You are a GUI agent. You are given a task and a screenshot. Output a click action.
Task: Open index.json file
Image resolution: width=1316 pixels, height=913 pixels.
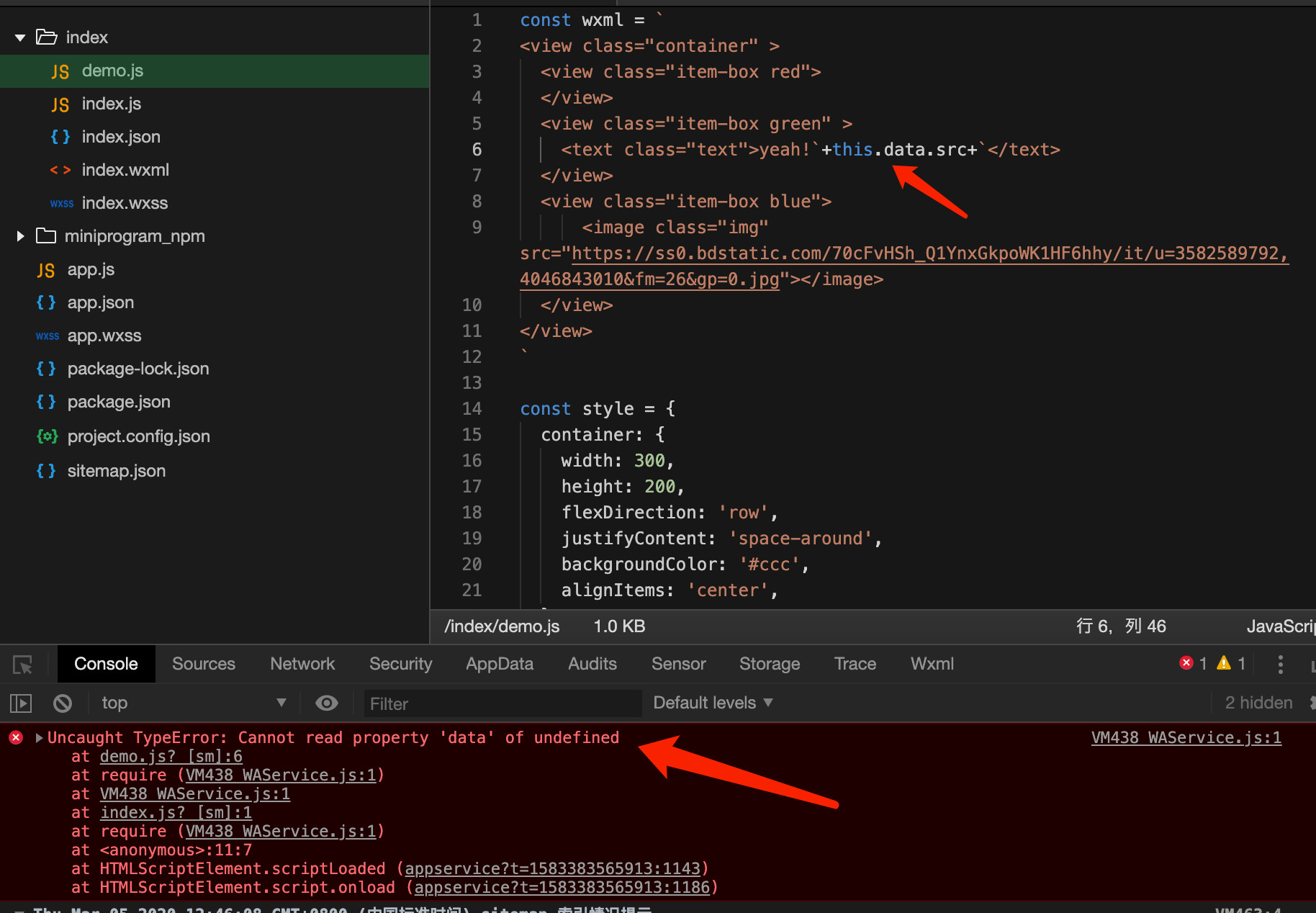[121, 137]
